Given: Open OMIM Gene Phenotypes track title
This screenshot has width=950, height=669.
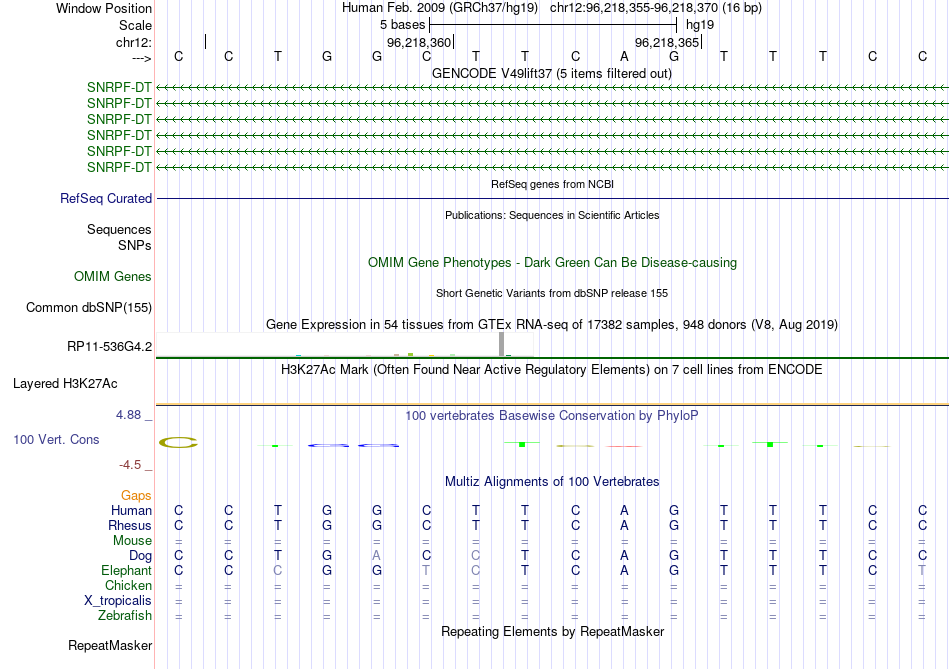Looking at the screenshot, I should 552,262.
